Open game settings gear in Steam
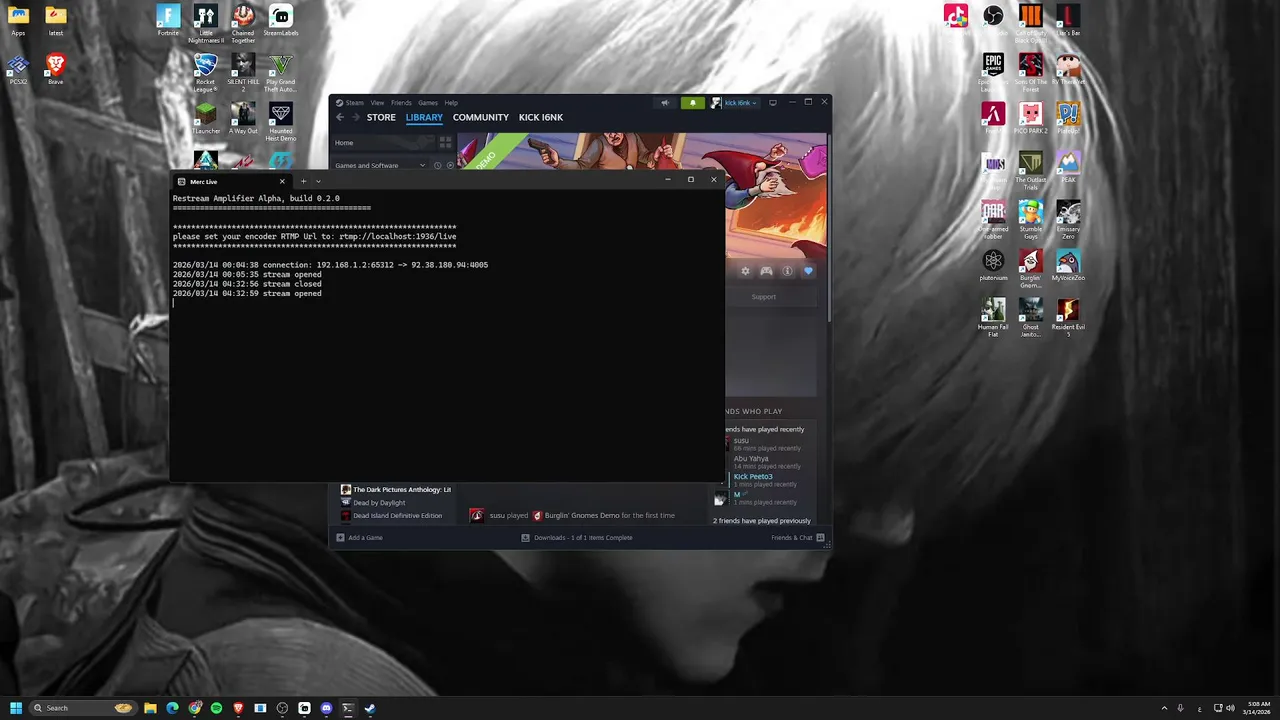 (x=745, y=271)
